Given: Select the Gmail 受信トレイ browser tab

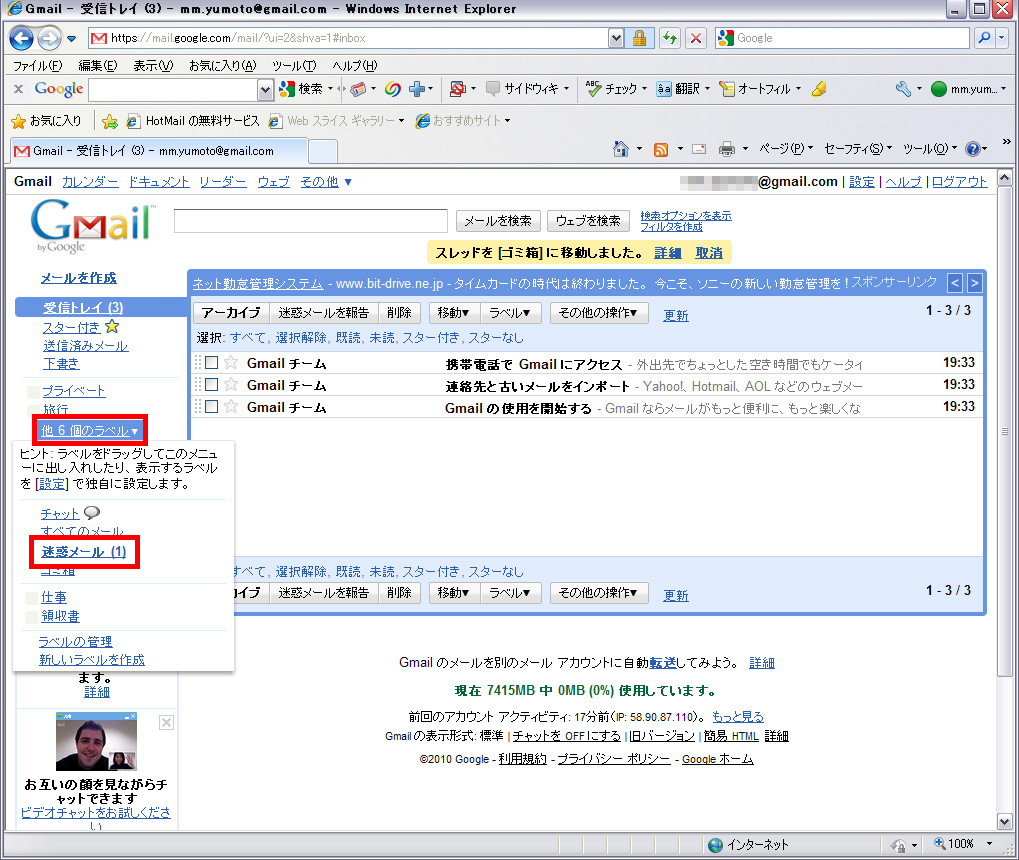Looking at the screenshot, I should (x=158, y=151).
